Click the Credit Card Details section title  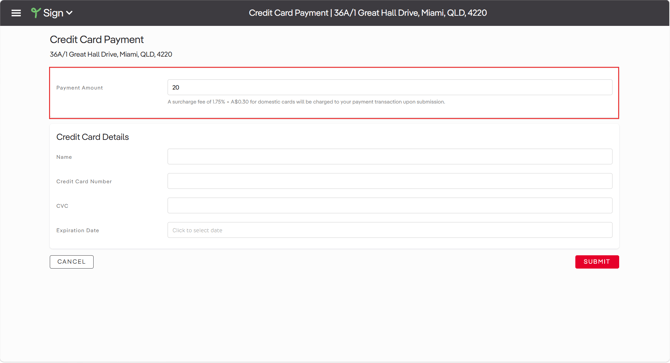(93, 137)
